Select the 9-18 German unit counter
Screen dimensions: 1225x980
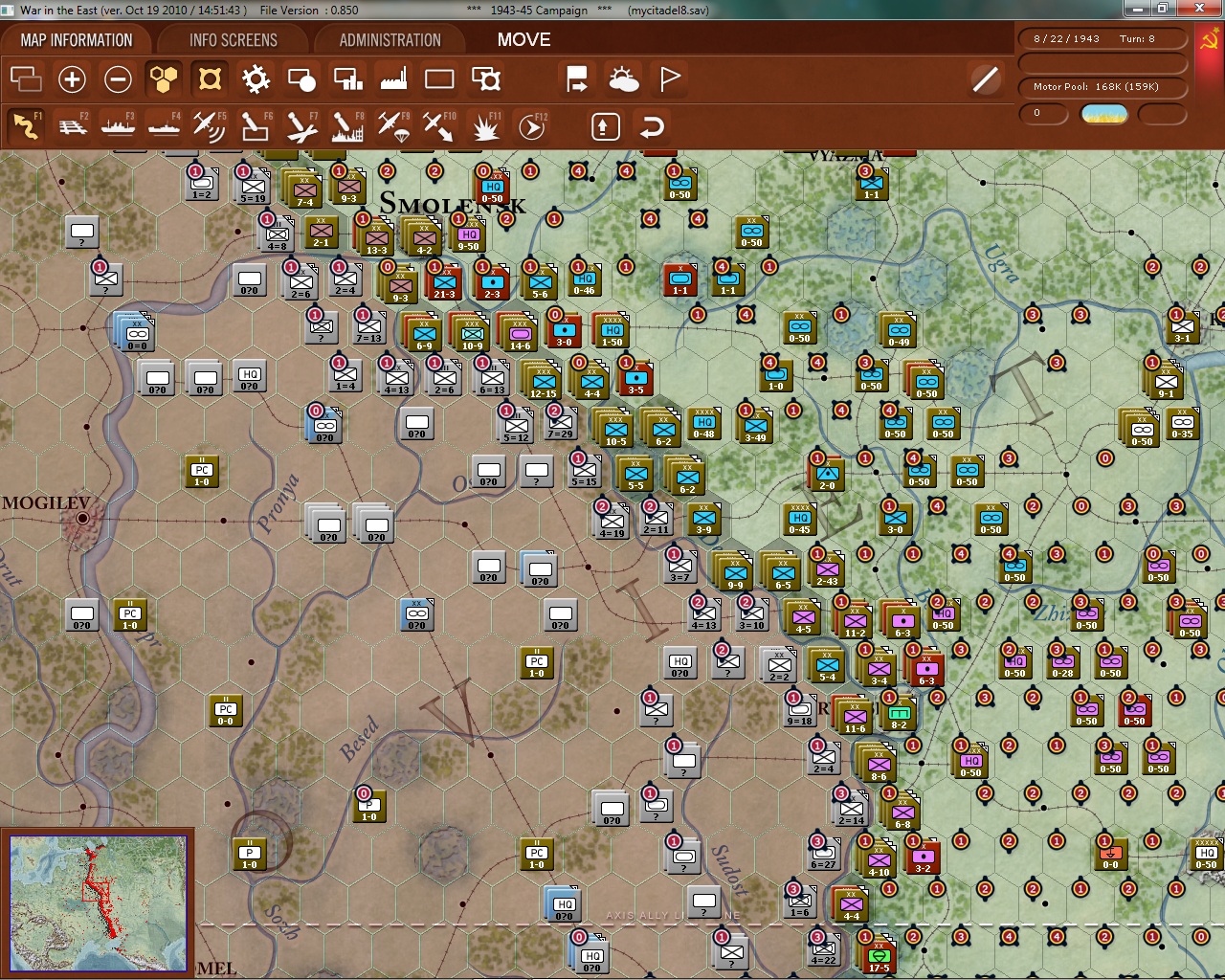pos(800,710)
